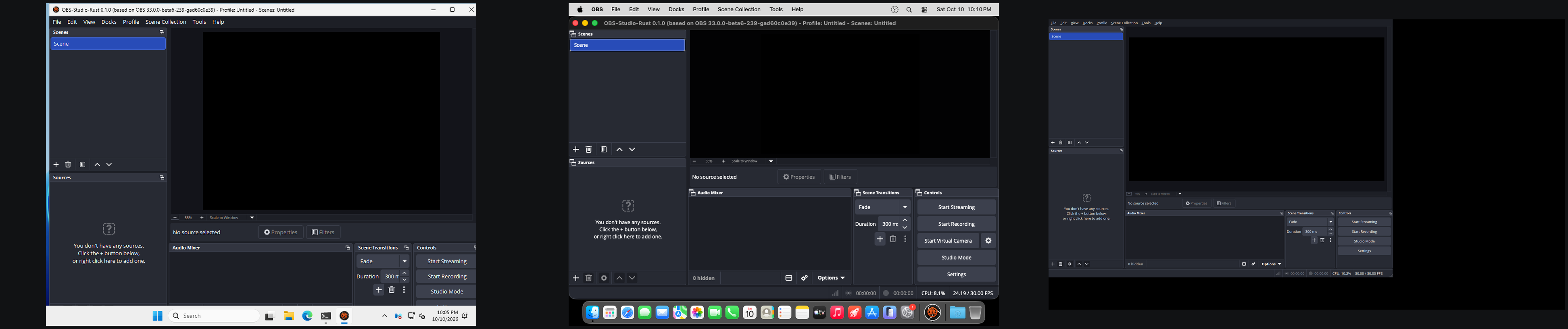The width and height of the screenshot is (1568, 329).
Task: Open source properties gear in macOS Sources dock
Action: [604, 278]
